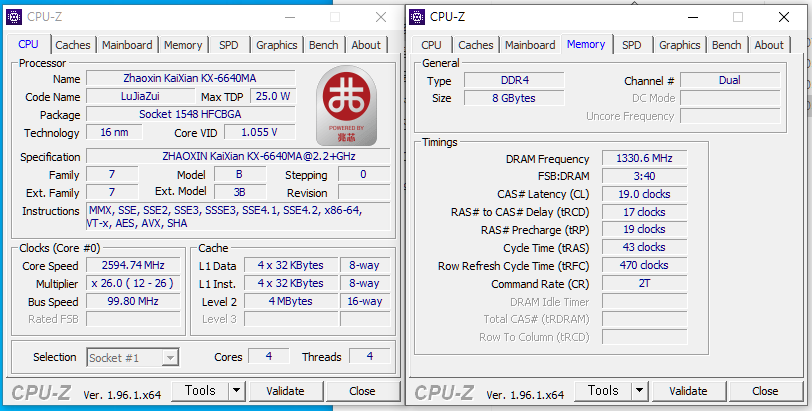Screen dimensions: 812x411
Task: Close the right CPU-Z window with X
Action: (784, 17)
